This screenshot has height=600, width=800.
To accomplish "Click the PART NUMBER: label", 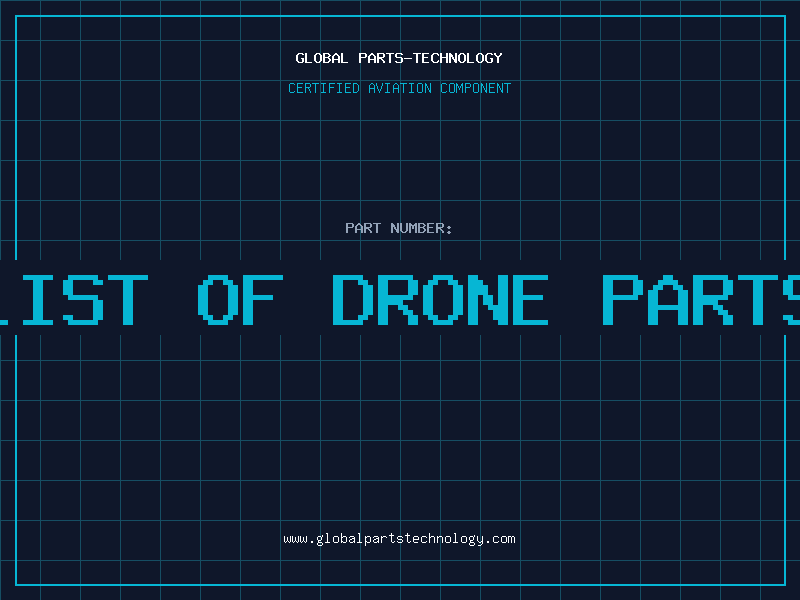I will 398,228.
